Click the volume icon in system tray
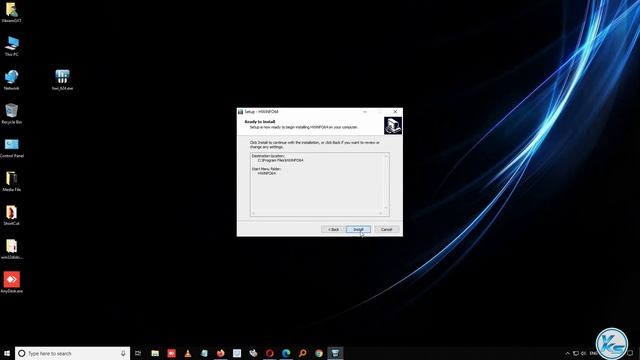Screen dimensions: 640x360 point(584,353)
